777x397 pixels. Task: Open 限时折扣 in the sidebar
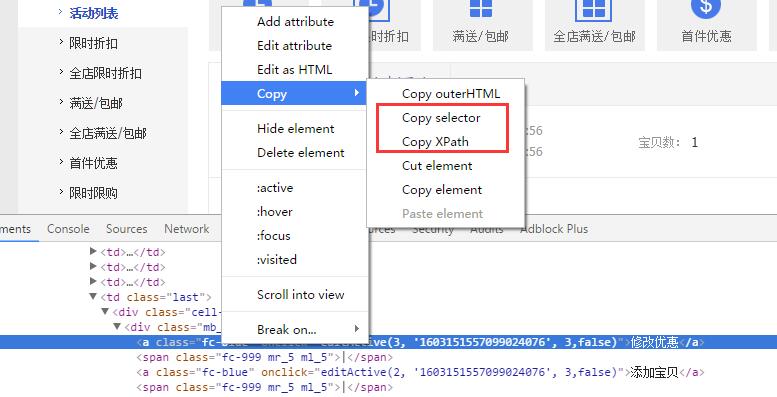click(x=93, y=43)
